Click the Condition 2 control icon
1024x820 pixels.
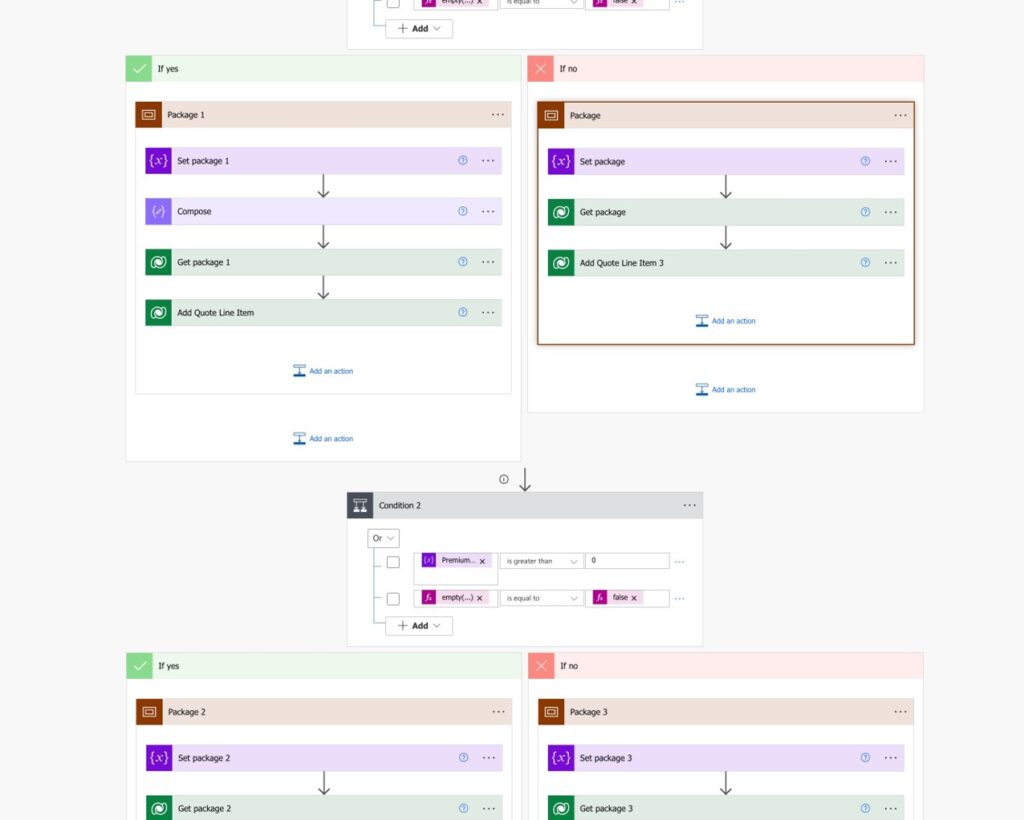tap(360, 505)
